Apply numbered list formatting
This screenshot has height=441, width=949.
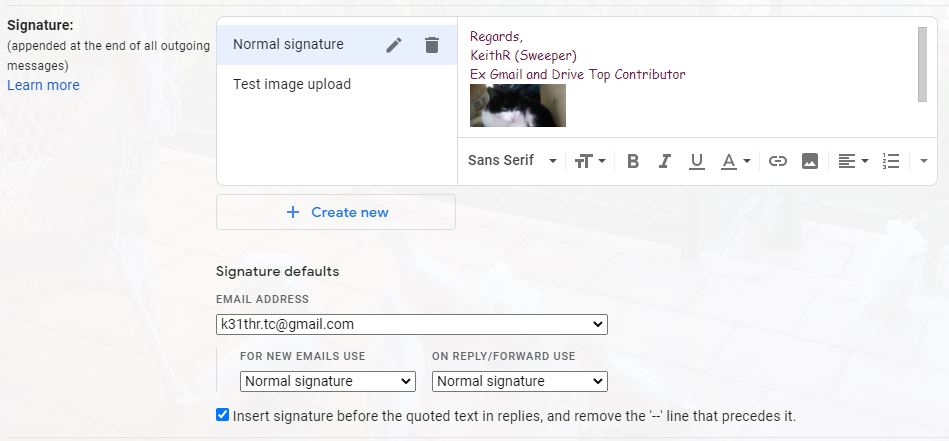[x=891, y=161]
